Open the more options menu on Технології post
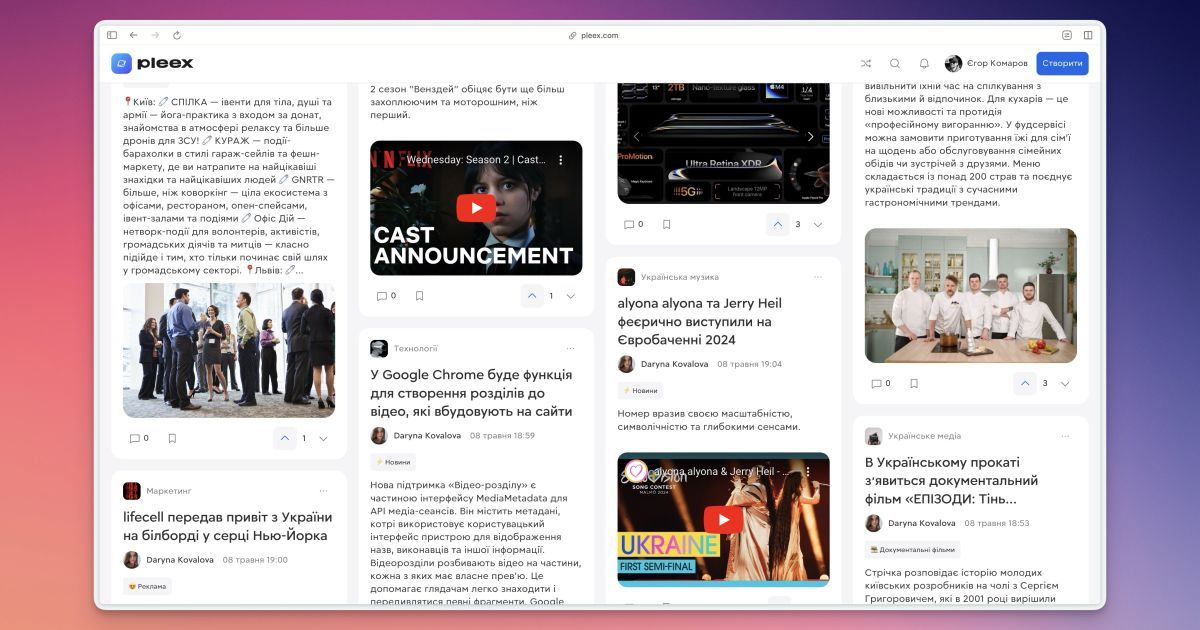This screenshot has width=1200, height=630. click(x=570, y=348)
